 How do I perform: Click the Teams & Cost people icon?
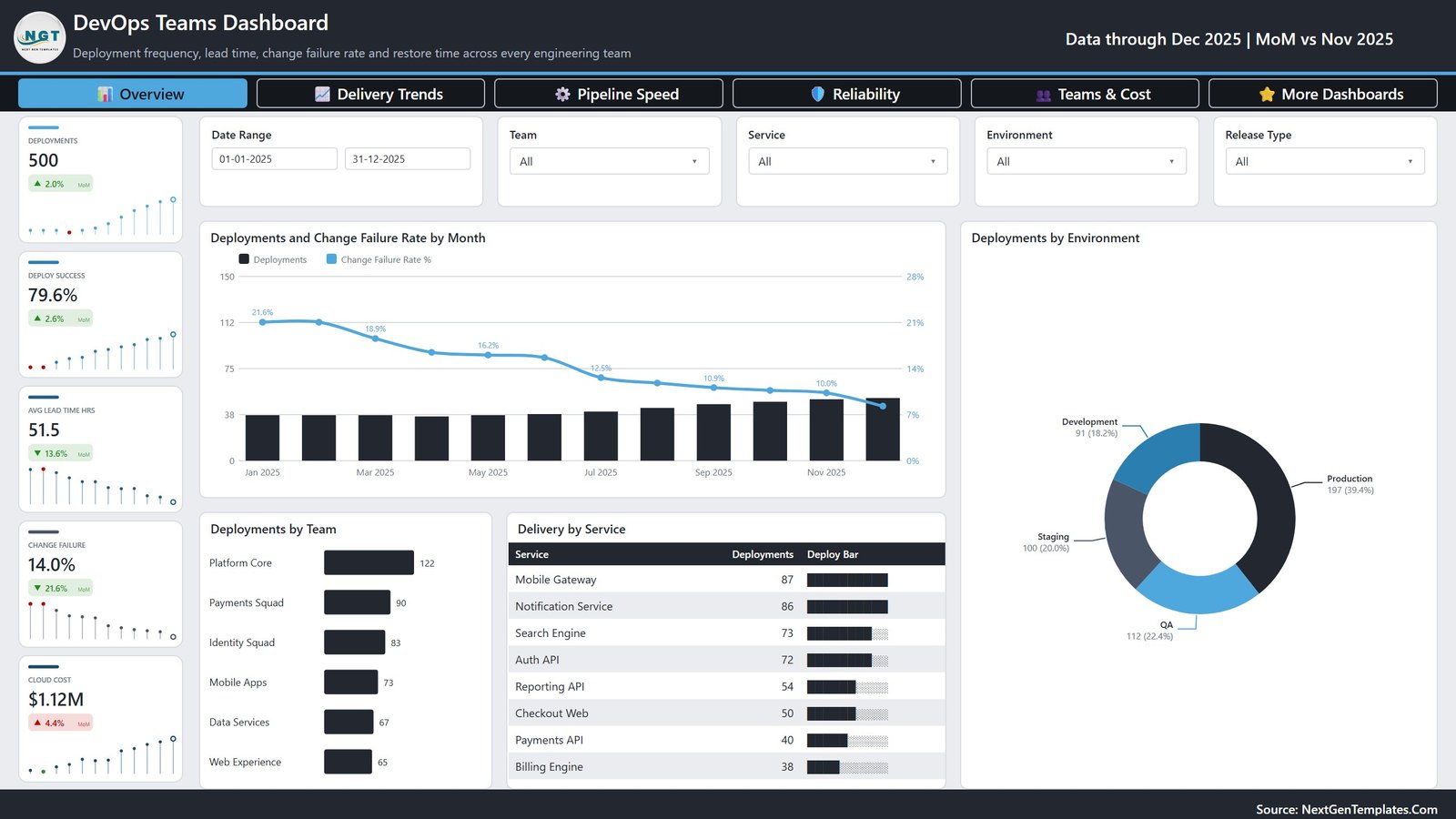tap(1043, 95)
